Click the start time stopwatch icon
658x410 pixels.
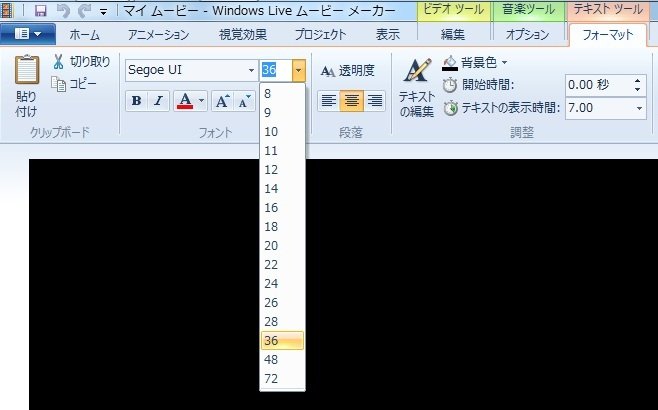450,85
